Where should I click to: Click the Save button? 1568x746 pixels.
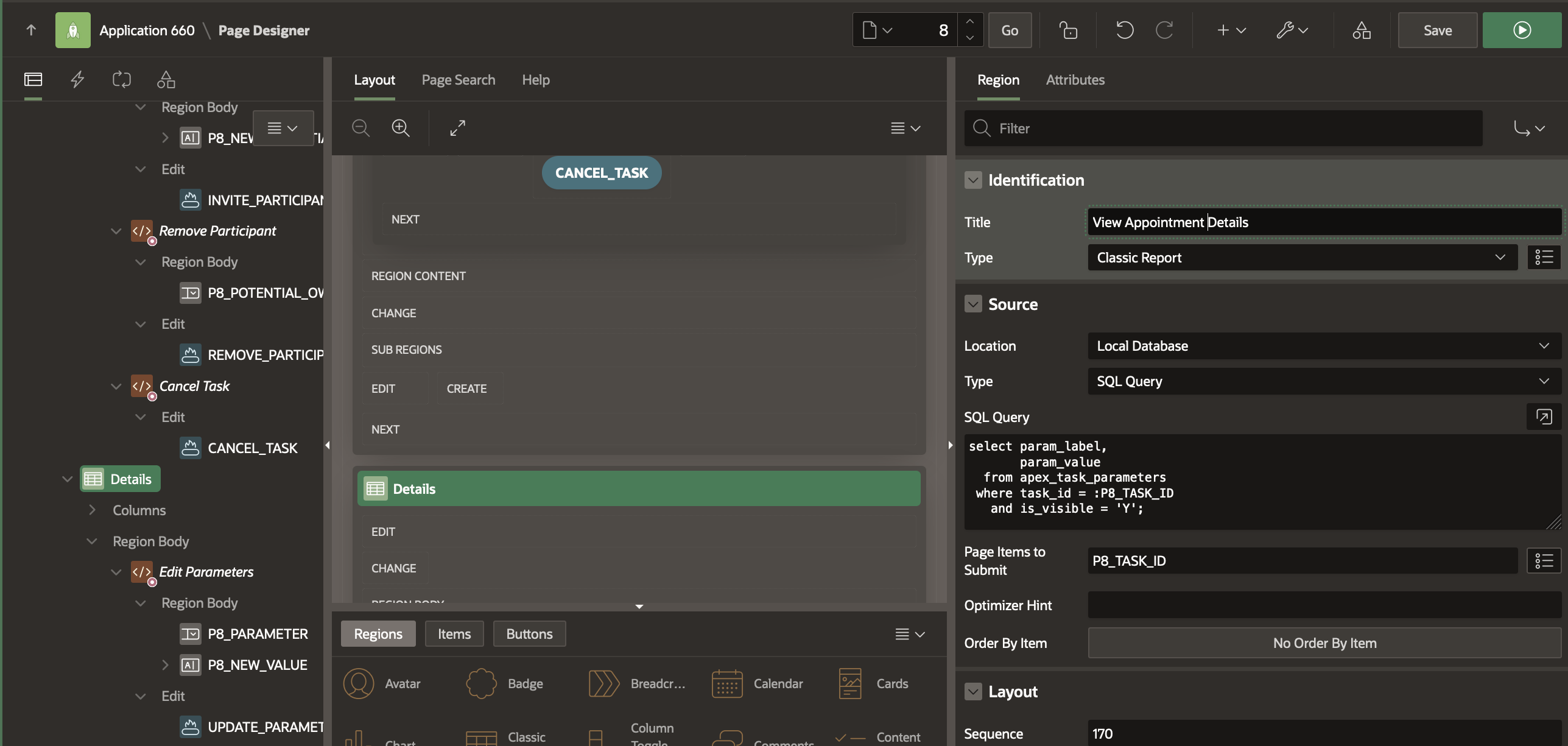click(x=1437, y=30)
